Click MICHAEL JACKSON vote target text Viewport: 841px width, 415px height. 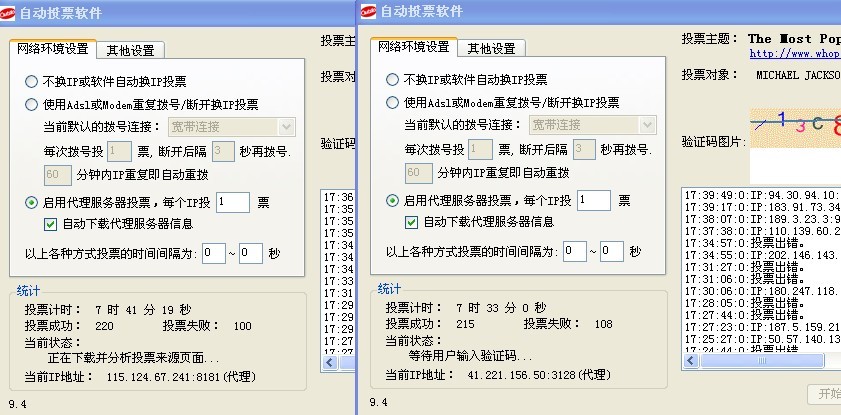(x=798, y=75)
